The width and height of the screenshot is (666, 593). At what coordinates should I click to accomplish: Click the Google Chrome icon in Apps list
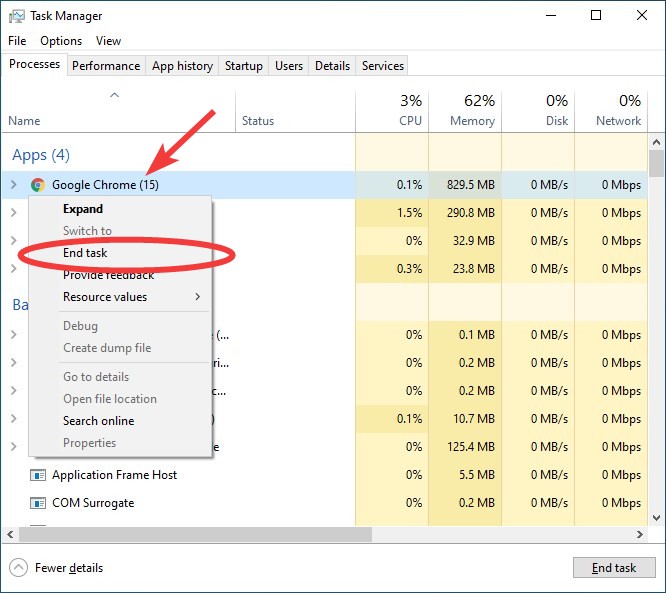(38, 185)
